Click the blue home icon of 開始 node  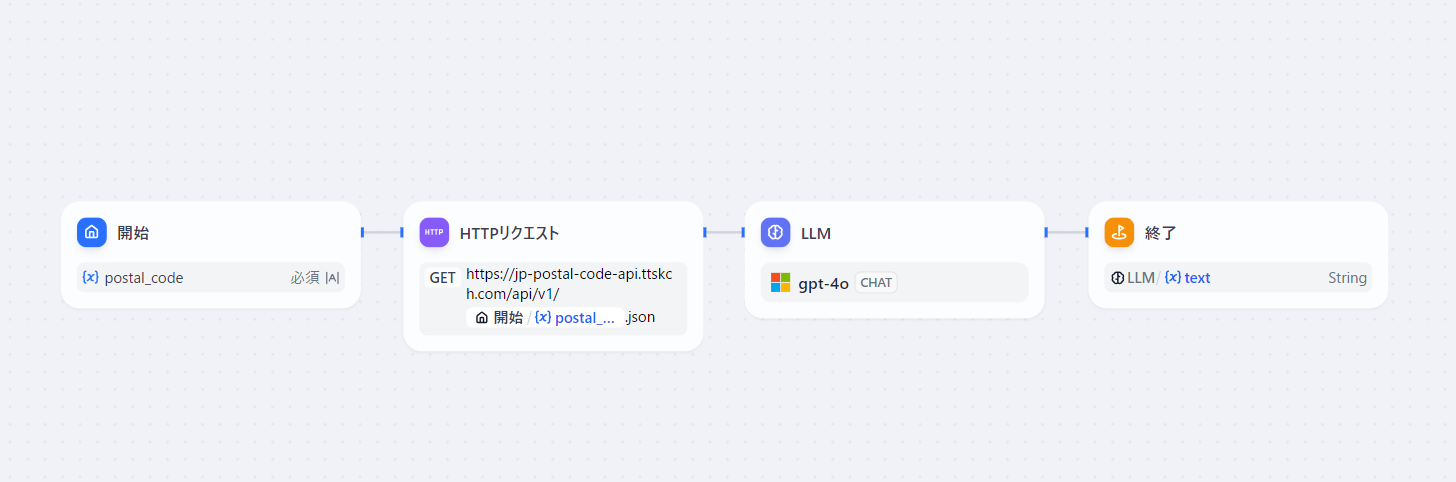92,232
